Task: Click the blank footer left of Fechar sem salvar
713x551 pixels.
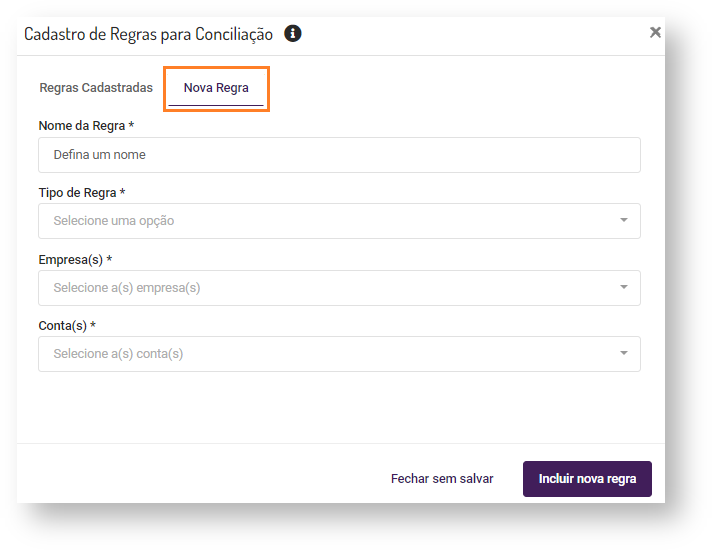Action: point(200,479)
